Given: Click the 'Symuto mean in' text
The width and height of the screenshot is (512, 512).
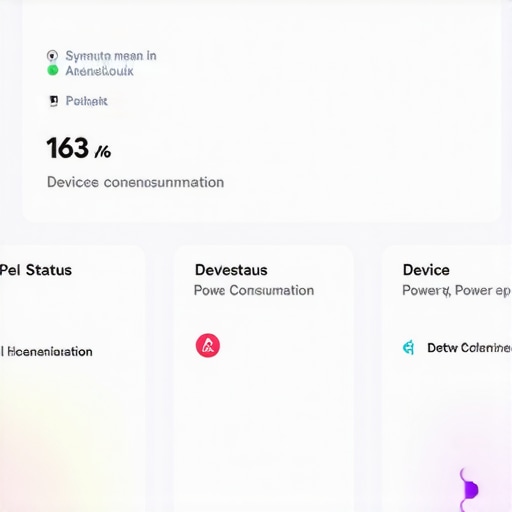Looking at the screenshot, I should (x=111, y=56).
